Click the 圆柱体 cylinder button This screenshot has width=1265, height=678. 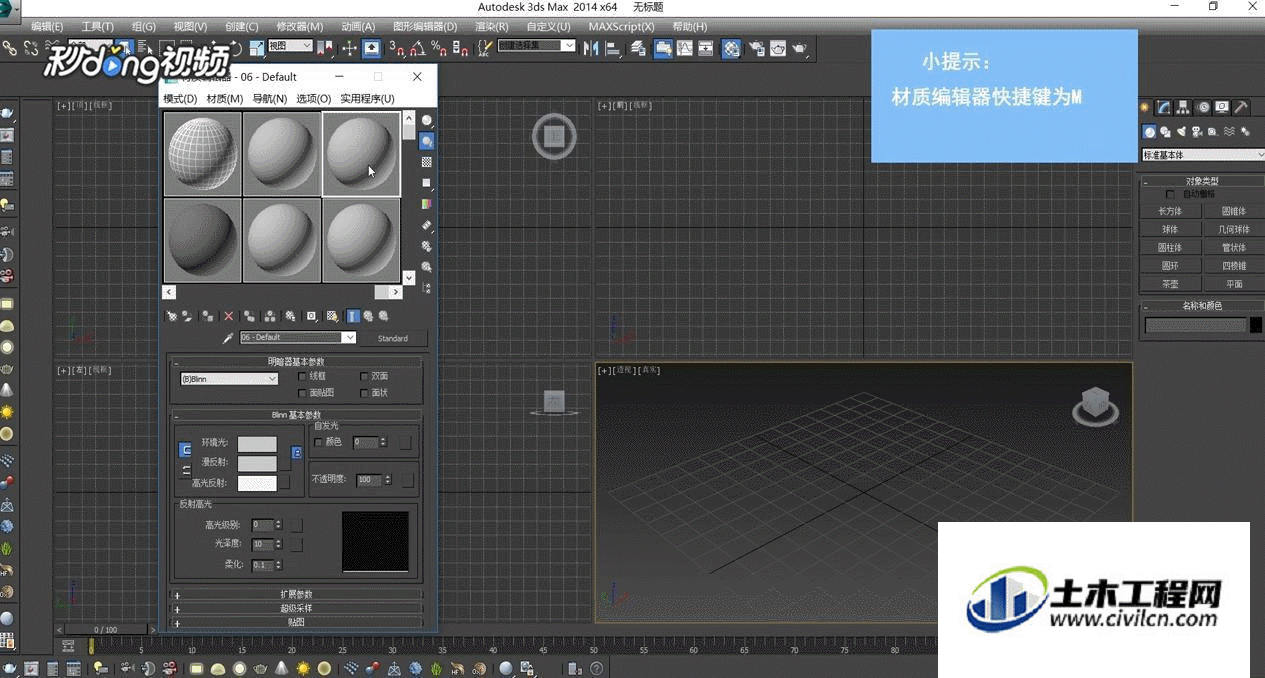pos(1171,247)
